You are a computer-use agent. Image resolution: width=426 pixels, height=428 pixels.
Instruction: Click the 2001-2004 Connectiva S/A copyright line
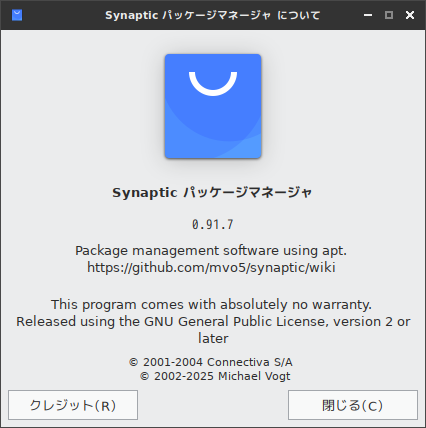[x=211, y=362]
